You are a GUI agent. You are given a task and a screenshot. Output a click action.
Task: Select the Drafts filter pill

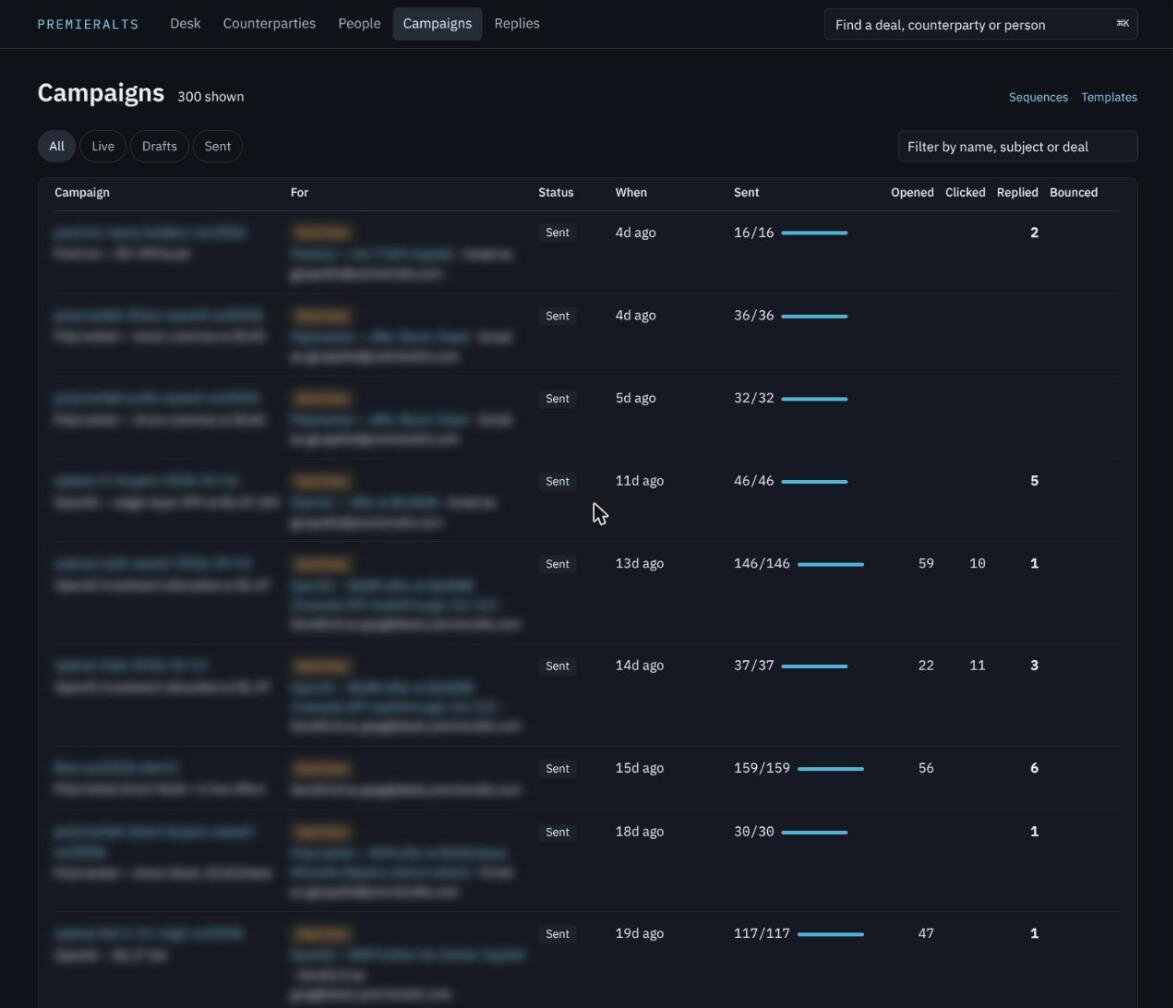coord(159,146)
